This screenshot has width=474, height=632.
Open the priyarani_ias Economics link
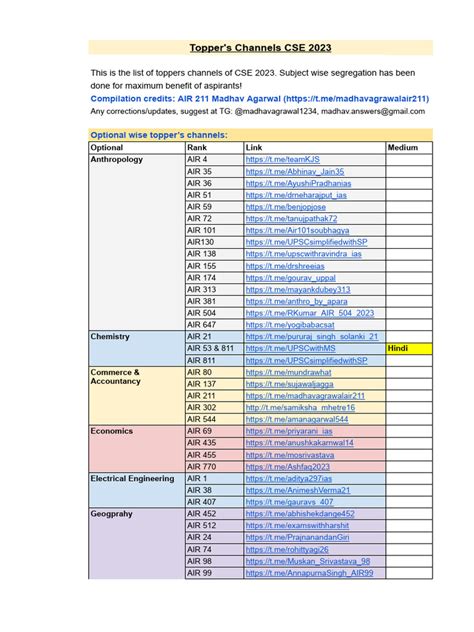point(289,431)
